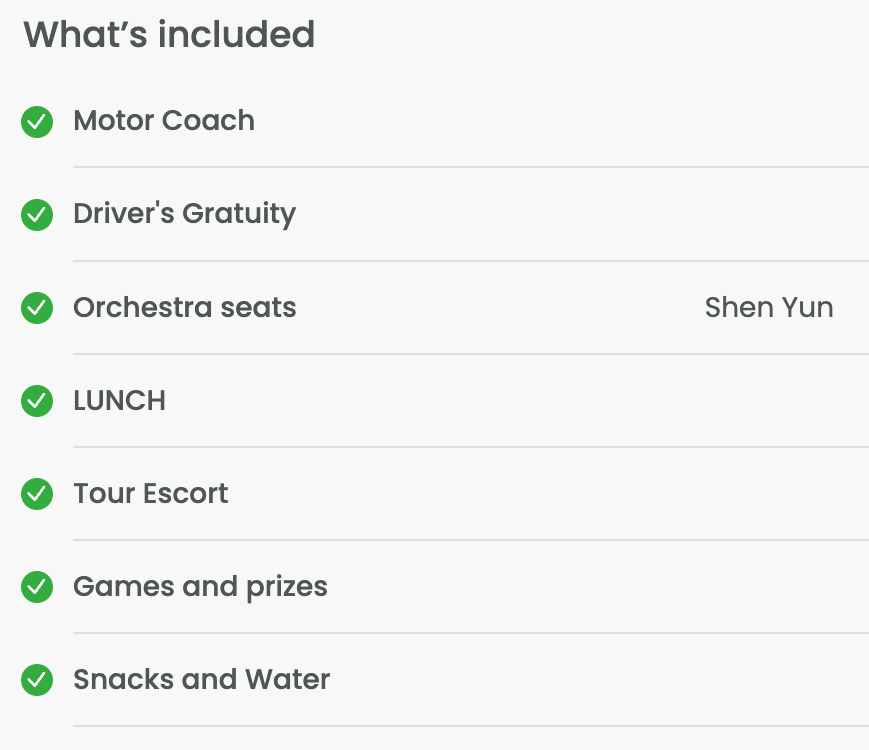869x750 pixels.
Task: Click the green checkmark beside Tour Escort
Action: click(x=37, y=494)
